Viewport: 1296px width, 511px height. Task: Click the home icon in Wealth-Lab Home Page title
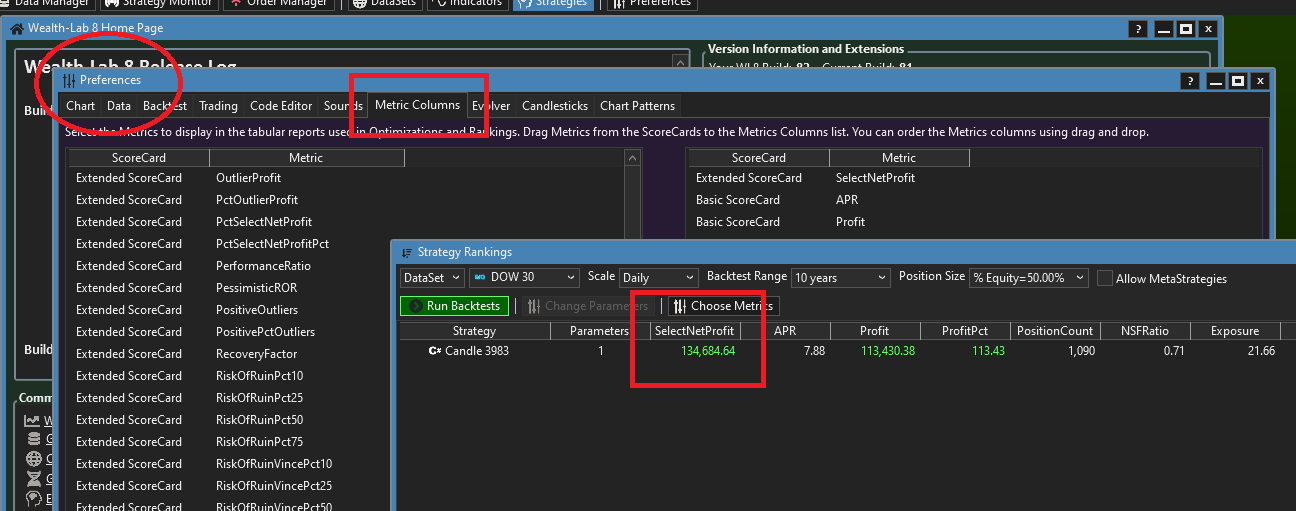[x=17, y=29]
